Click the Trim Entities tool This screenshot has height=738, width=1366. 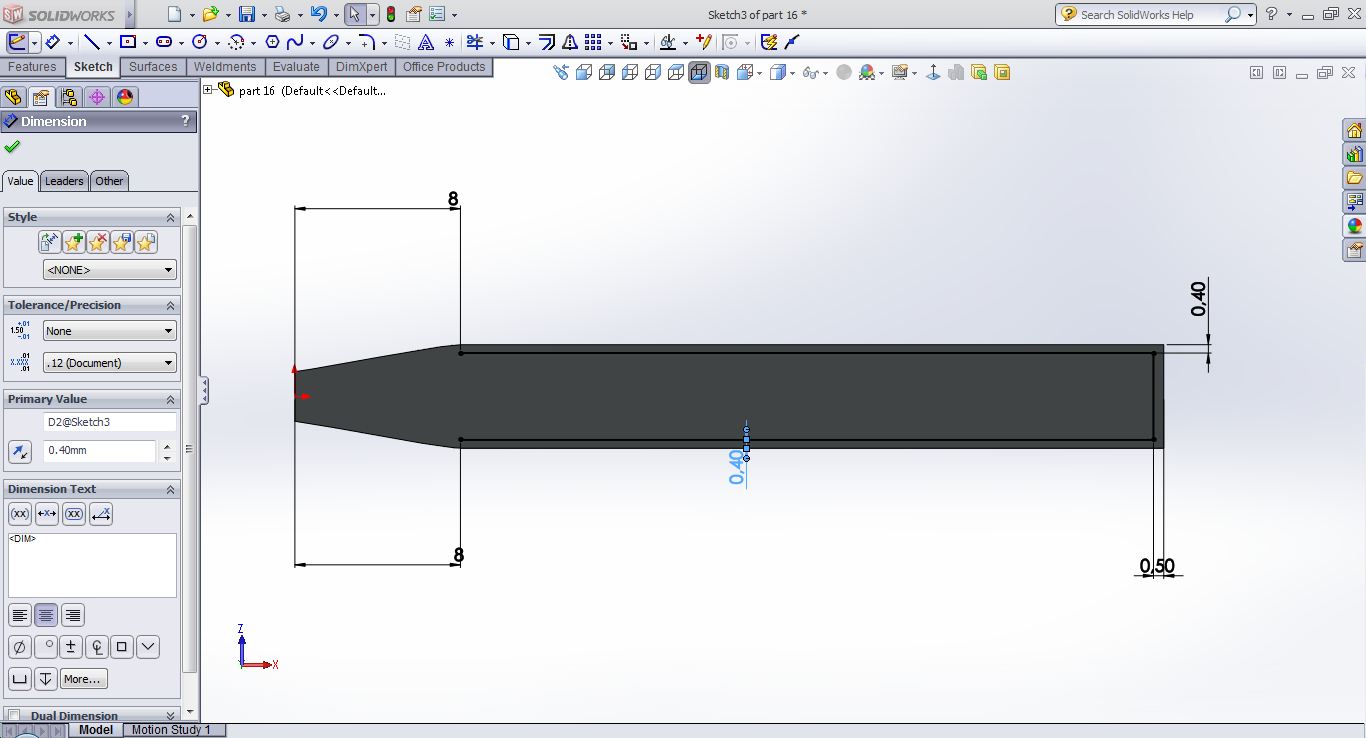[x=474, y=42]
